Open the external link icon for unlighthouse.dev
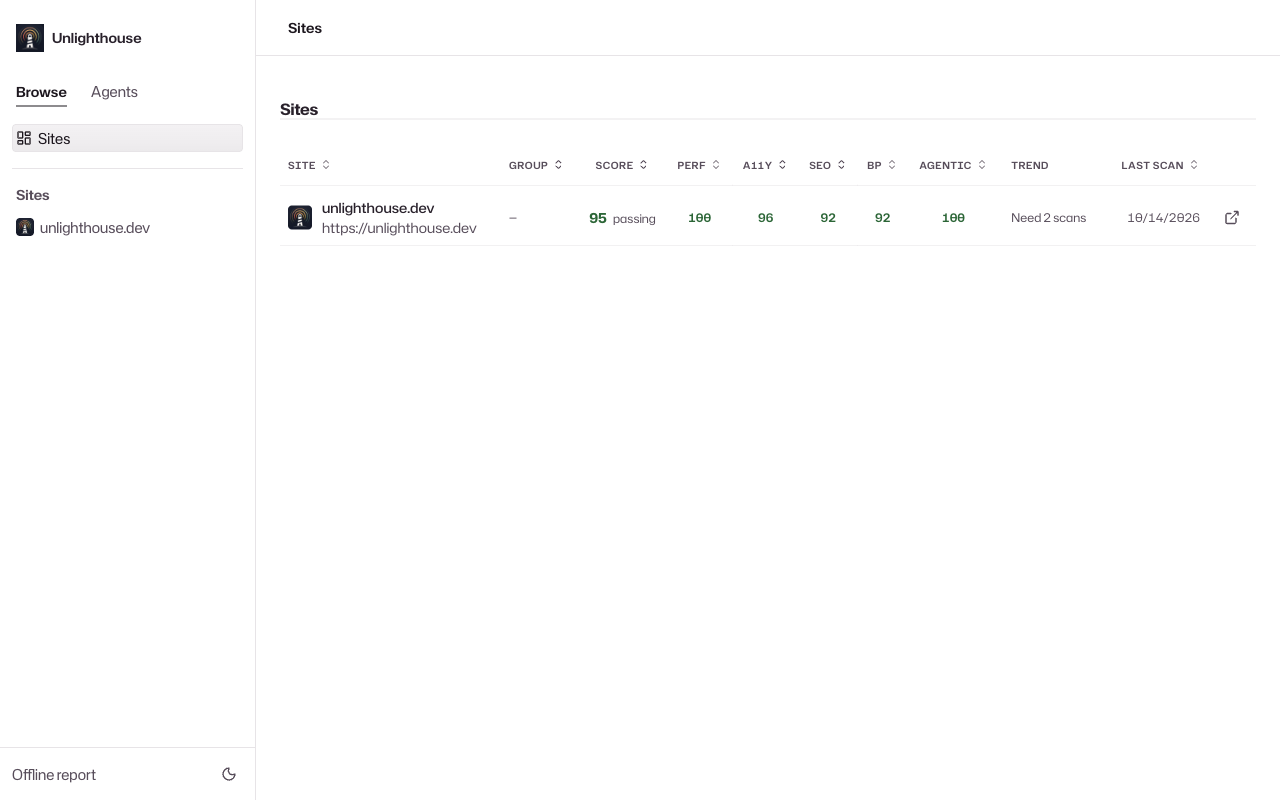 [x=1232, y=217]
